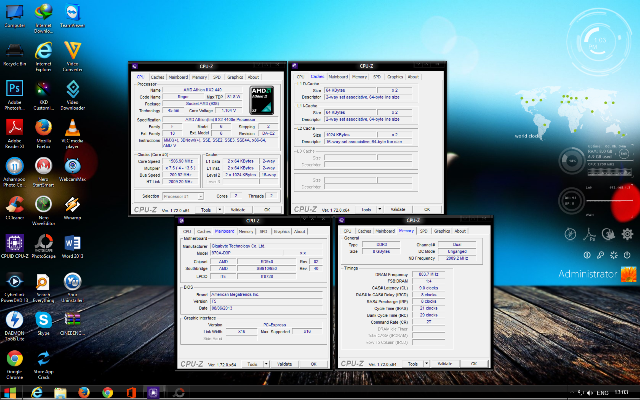Screen dimensions: 640x400
Task: Open the Skype desktop icon
Action: (x=43, y=323)
